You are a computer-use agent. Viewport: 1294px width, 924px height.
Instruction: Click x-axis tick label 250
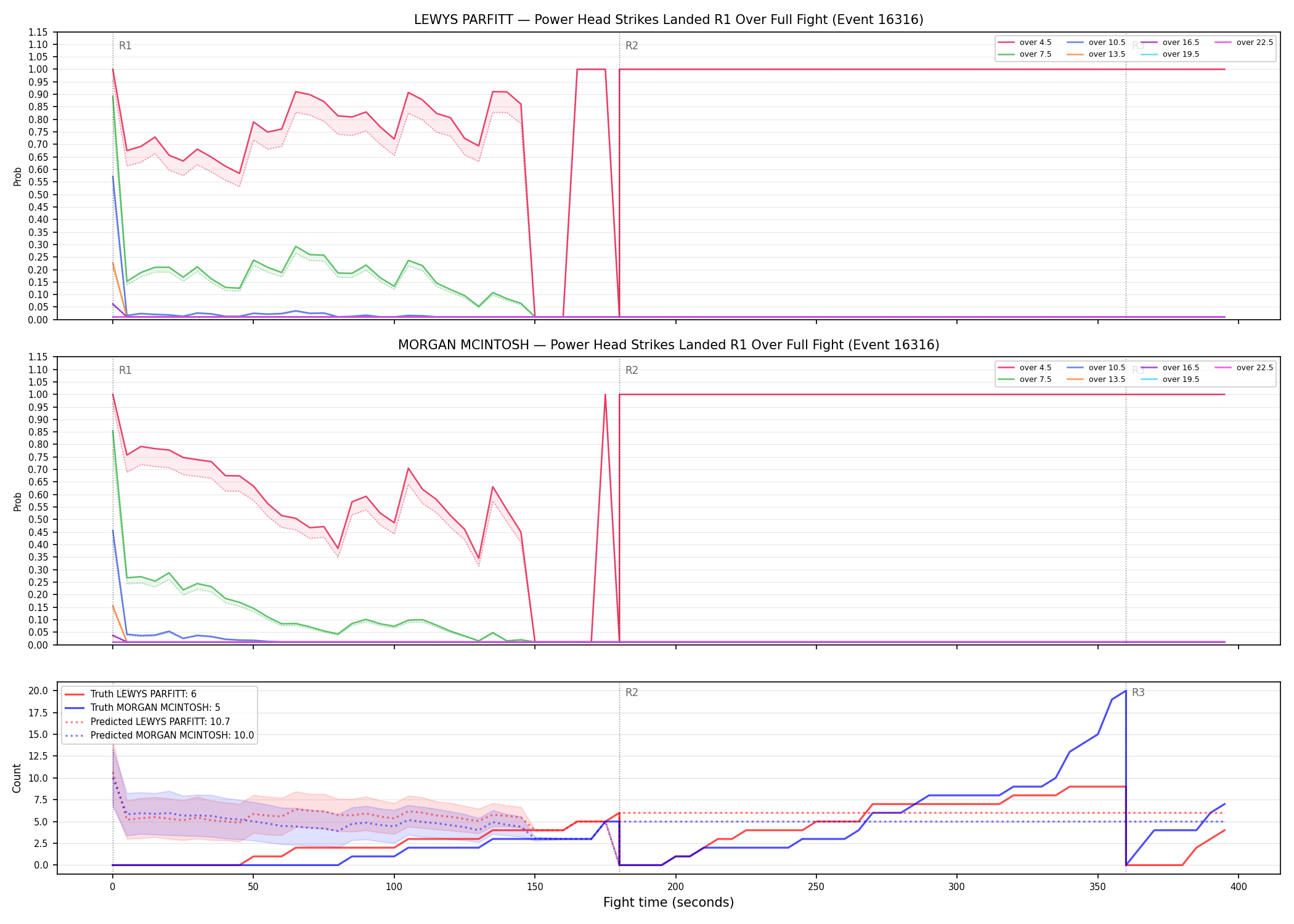tap(816, 887)
